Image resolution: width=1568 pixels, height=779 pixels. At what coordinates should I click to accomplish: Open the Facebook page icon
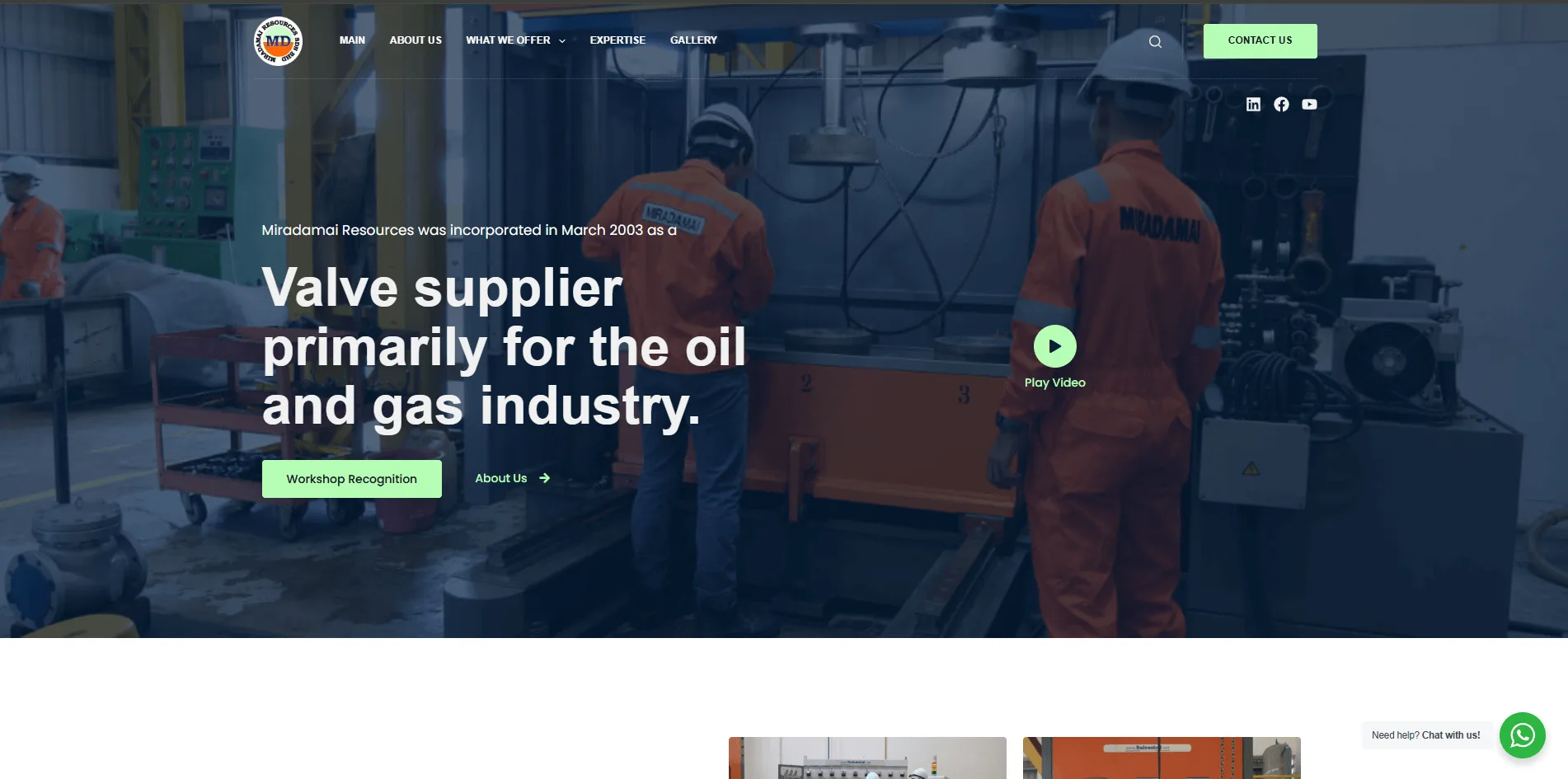(1281, 104)
